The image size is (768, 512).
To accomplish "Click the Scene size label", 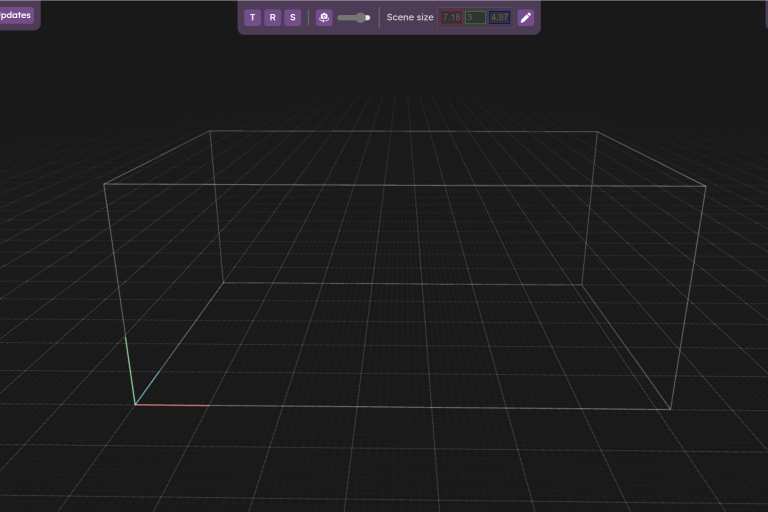I will [410, 18].
